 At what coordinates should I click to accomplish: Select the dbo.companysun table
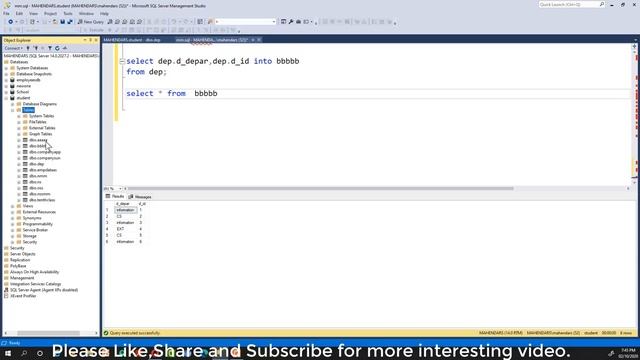pos(44,158)
